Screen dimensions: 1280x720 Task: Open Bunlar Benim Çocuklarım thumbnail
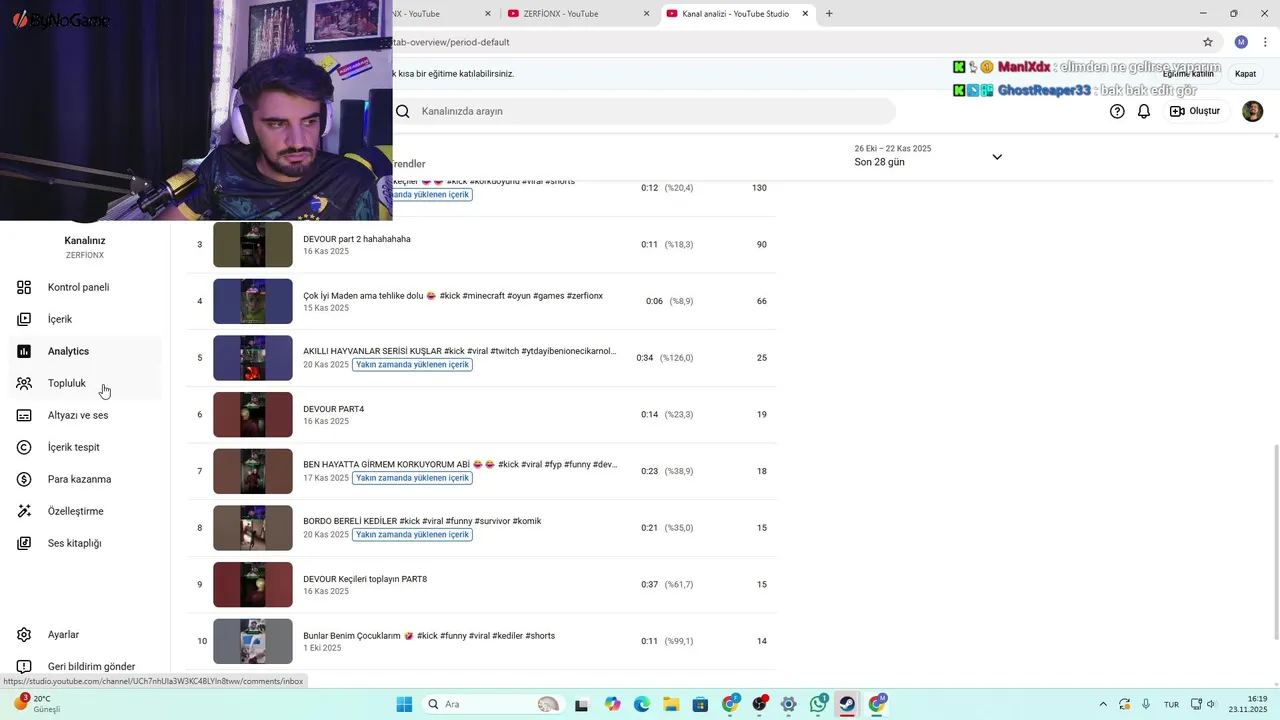253,641
